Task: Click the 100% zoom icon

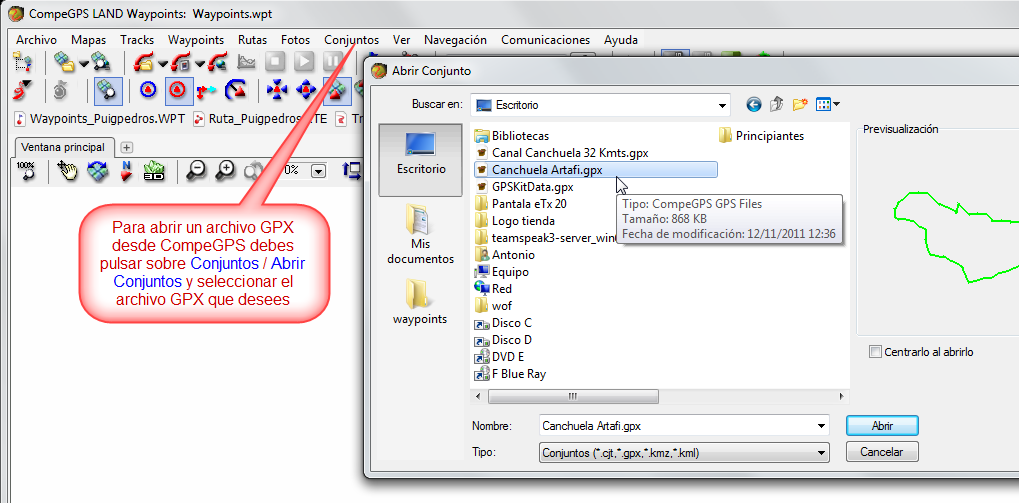Action: [x=25, y=170]
